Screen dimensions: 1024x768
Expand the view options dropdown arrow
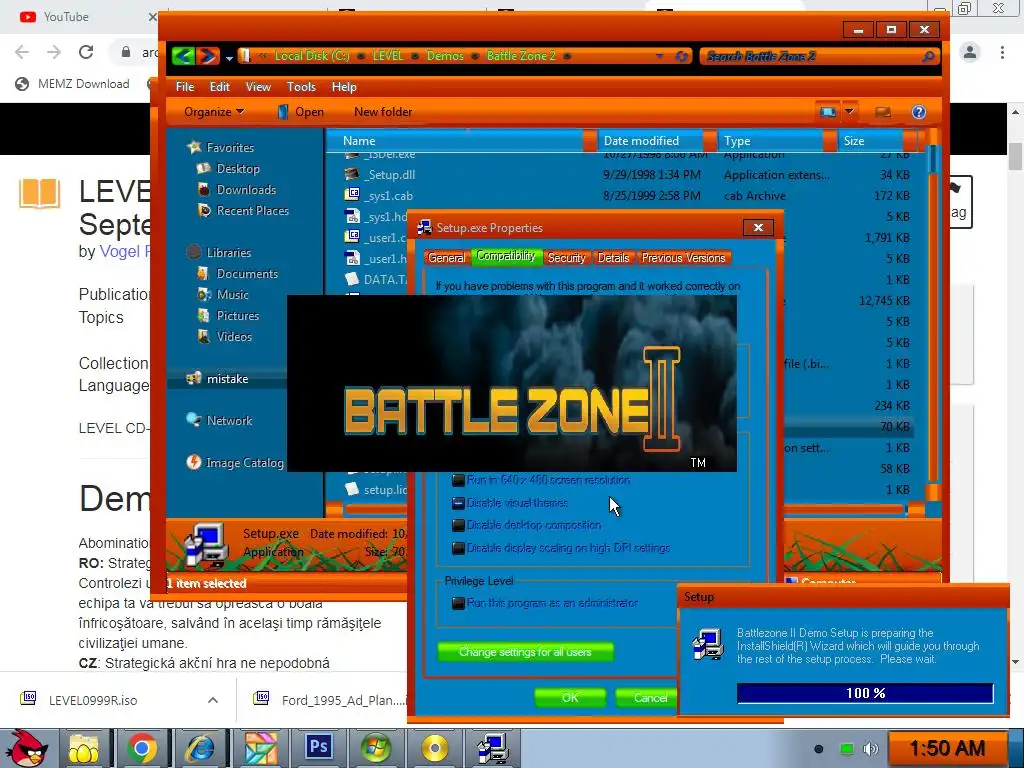pyautogui.click(x=850, y=112)
